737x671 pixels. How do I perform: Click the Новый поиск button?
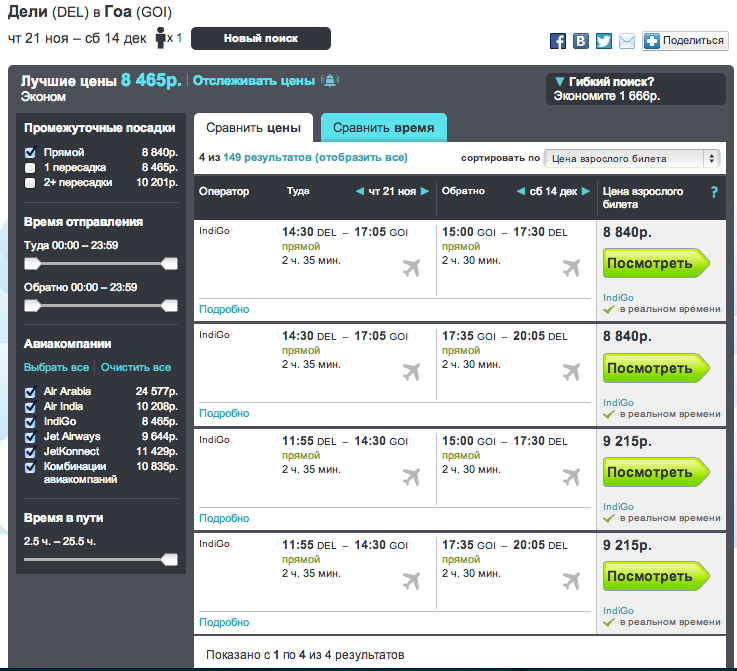[x=260, y=39]
